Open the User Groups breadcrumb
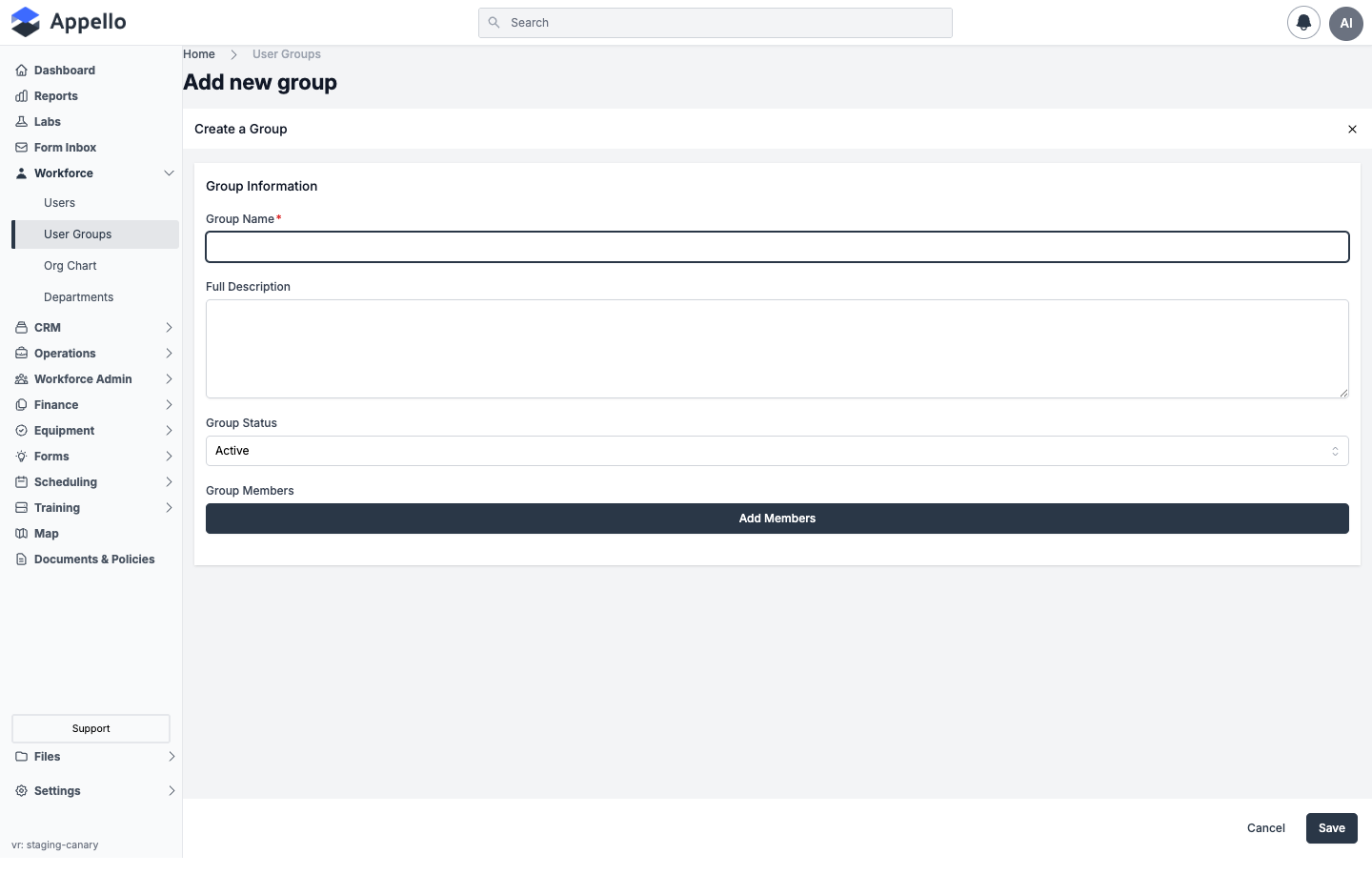Viewport: 1372px width, 875px height. point(287,54)
